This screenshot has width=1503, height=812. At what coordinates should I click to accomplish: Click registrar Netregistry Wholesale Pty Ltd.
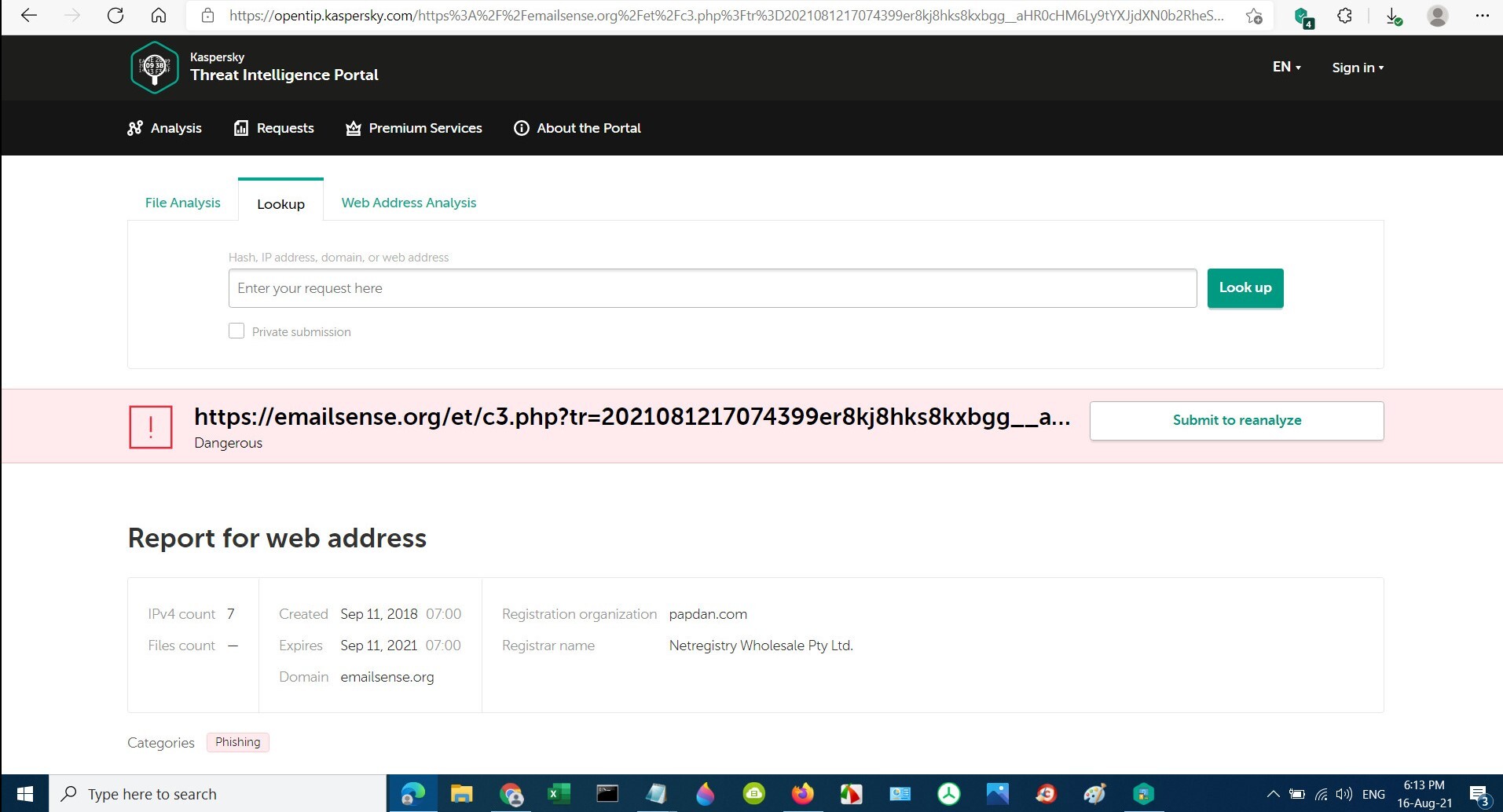click(761, 646)
